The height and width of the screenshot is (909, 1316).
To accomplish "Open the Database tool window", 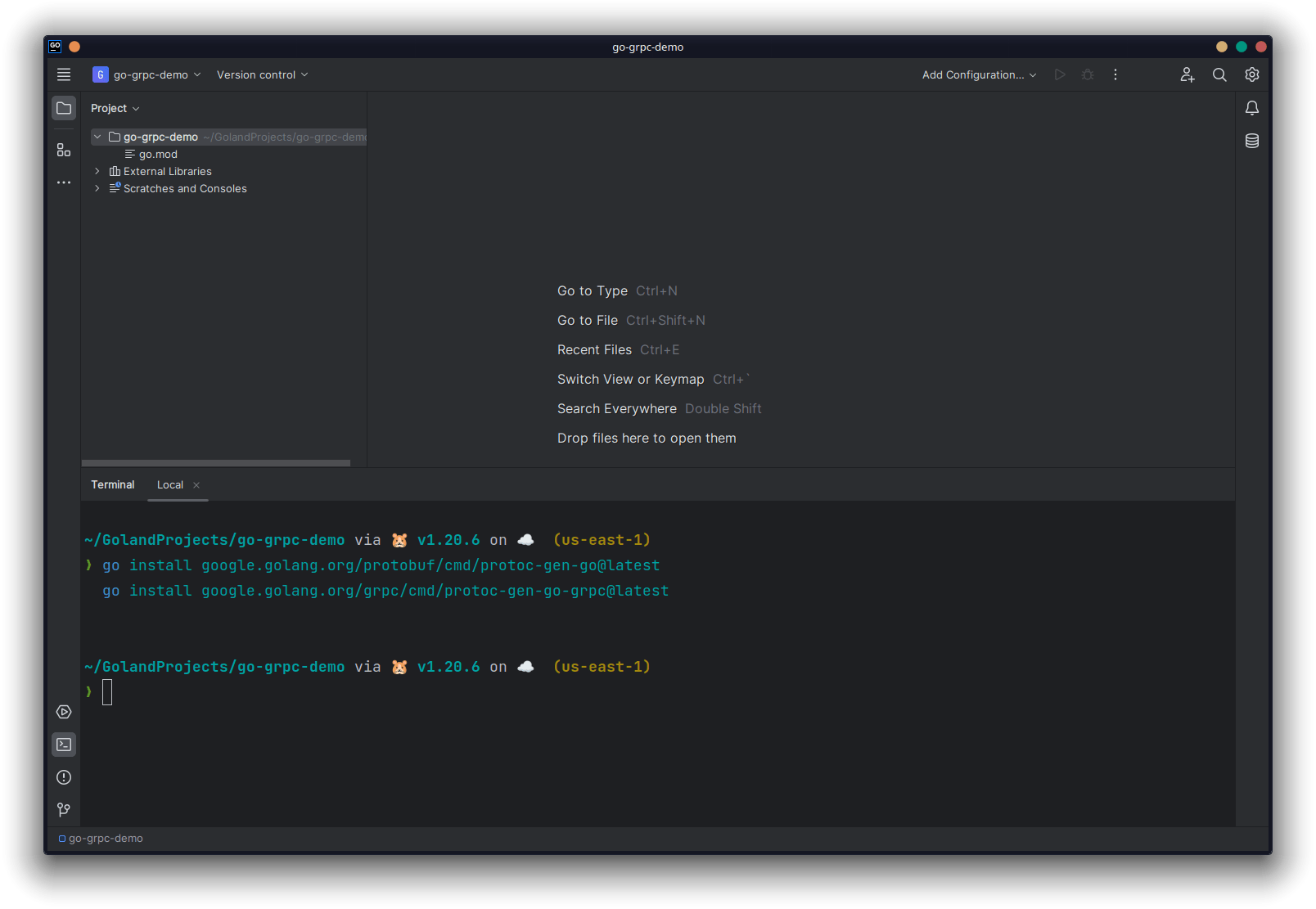I will [1252, 141].
